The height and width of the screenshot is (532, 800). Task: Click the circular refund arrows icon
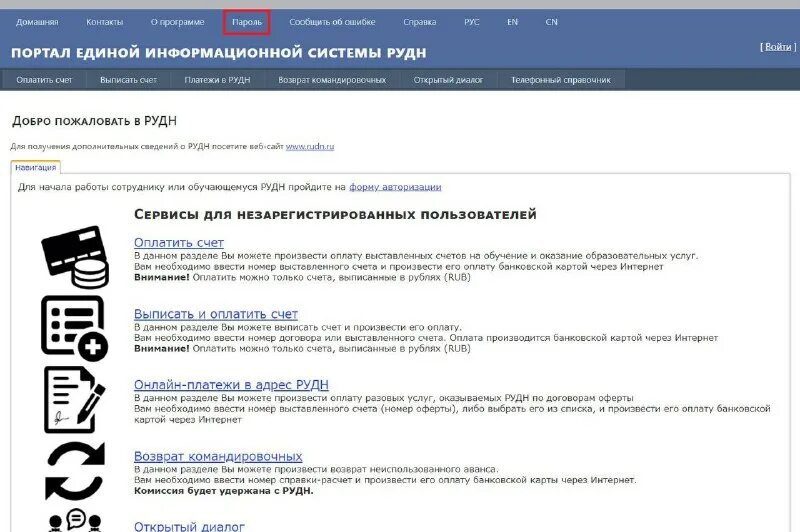(x=75, y=471)
